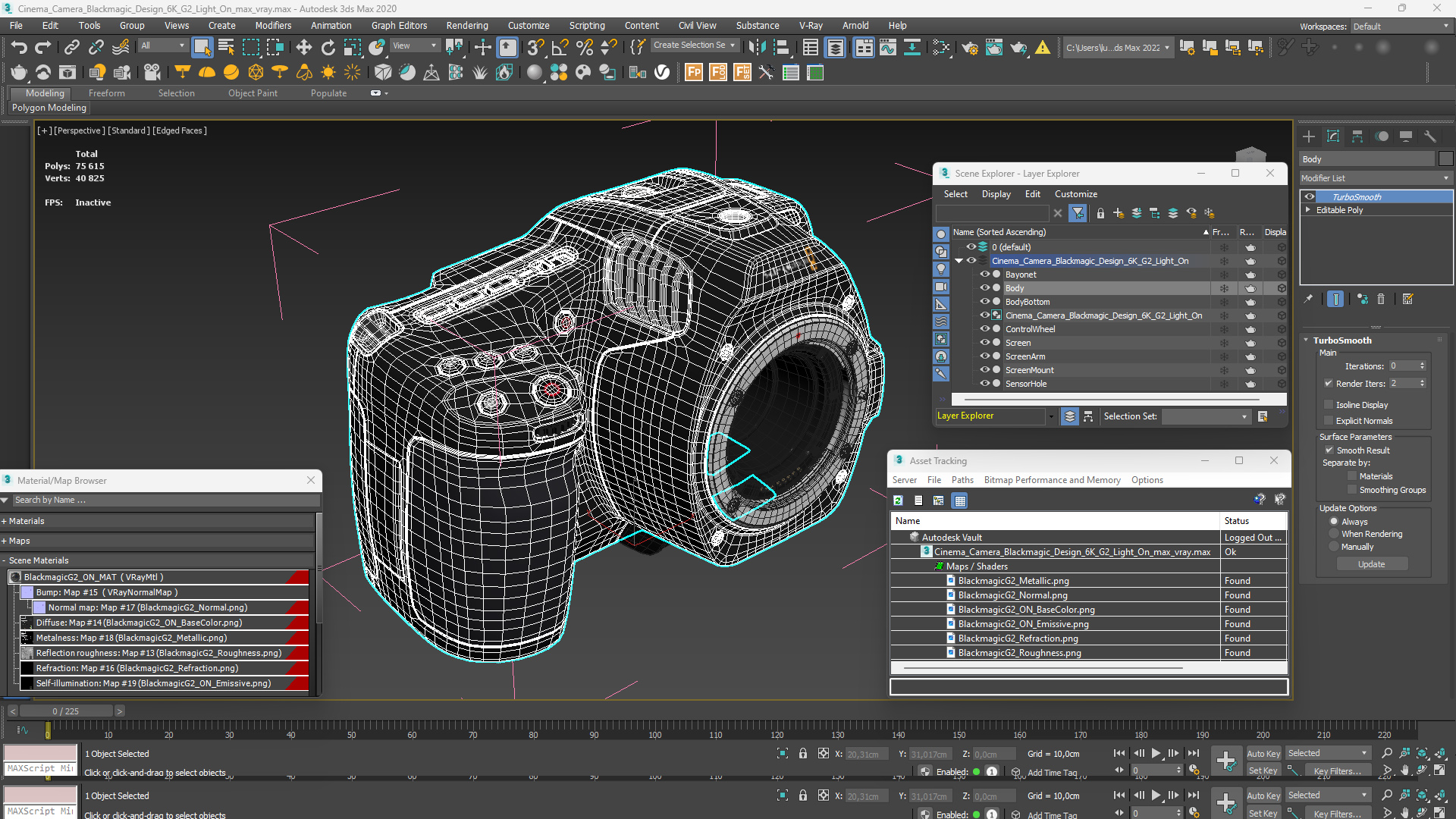The width and height of the screenshot is (1456, 819).
Task: Click Refresh icon in Asset Tracking
Action: (x=899, y=500)
